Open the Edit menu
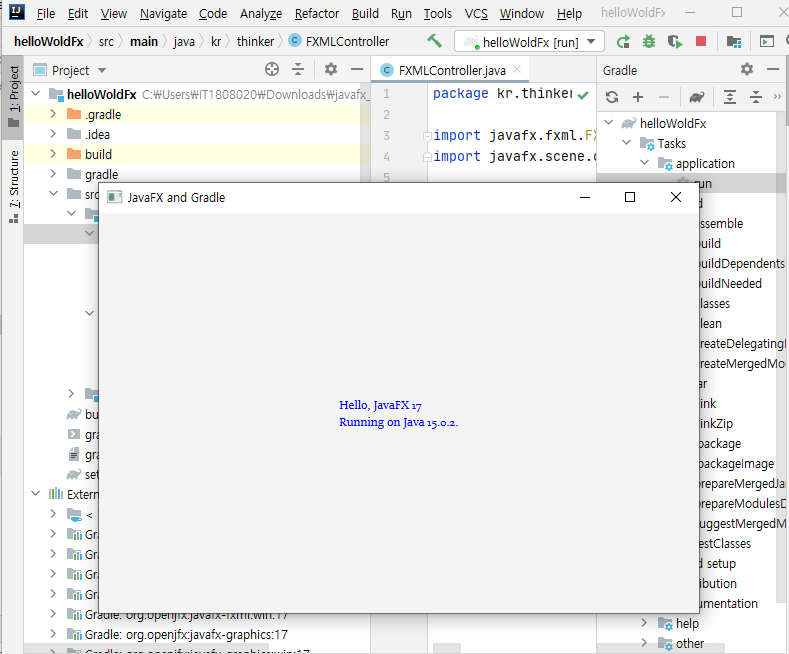The width and height of the screenshot is (789, 654). tap(78, 14)
